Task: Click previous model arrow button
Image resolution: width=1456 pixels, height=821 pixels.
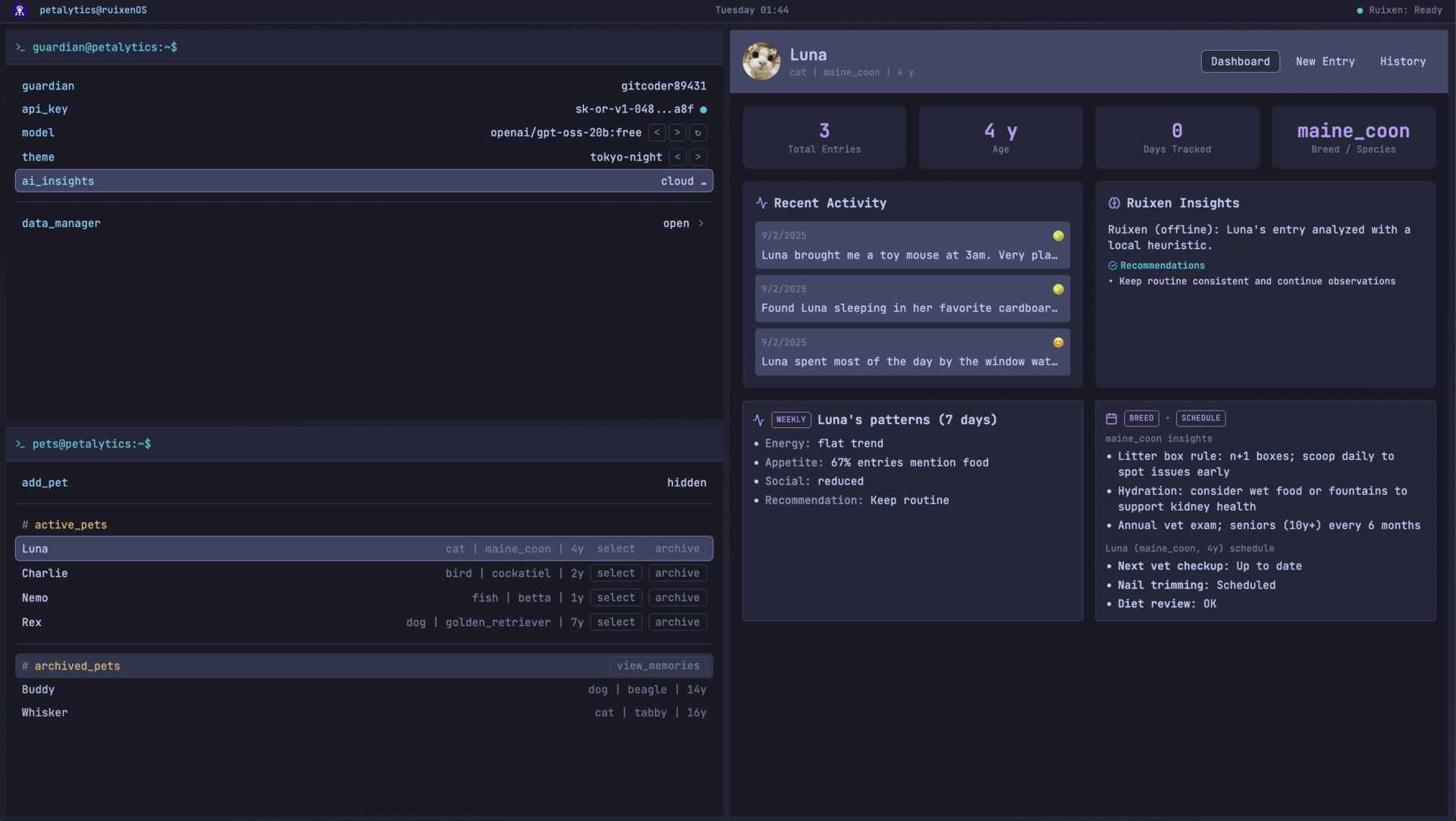Action: coord(657,133)
